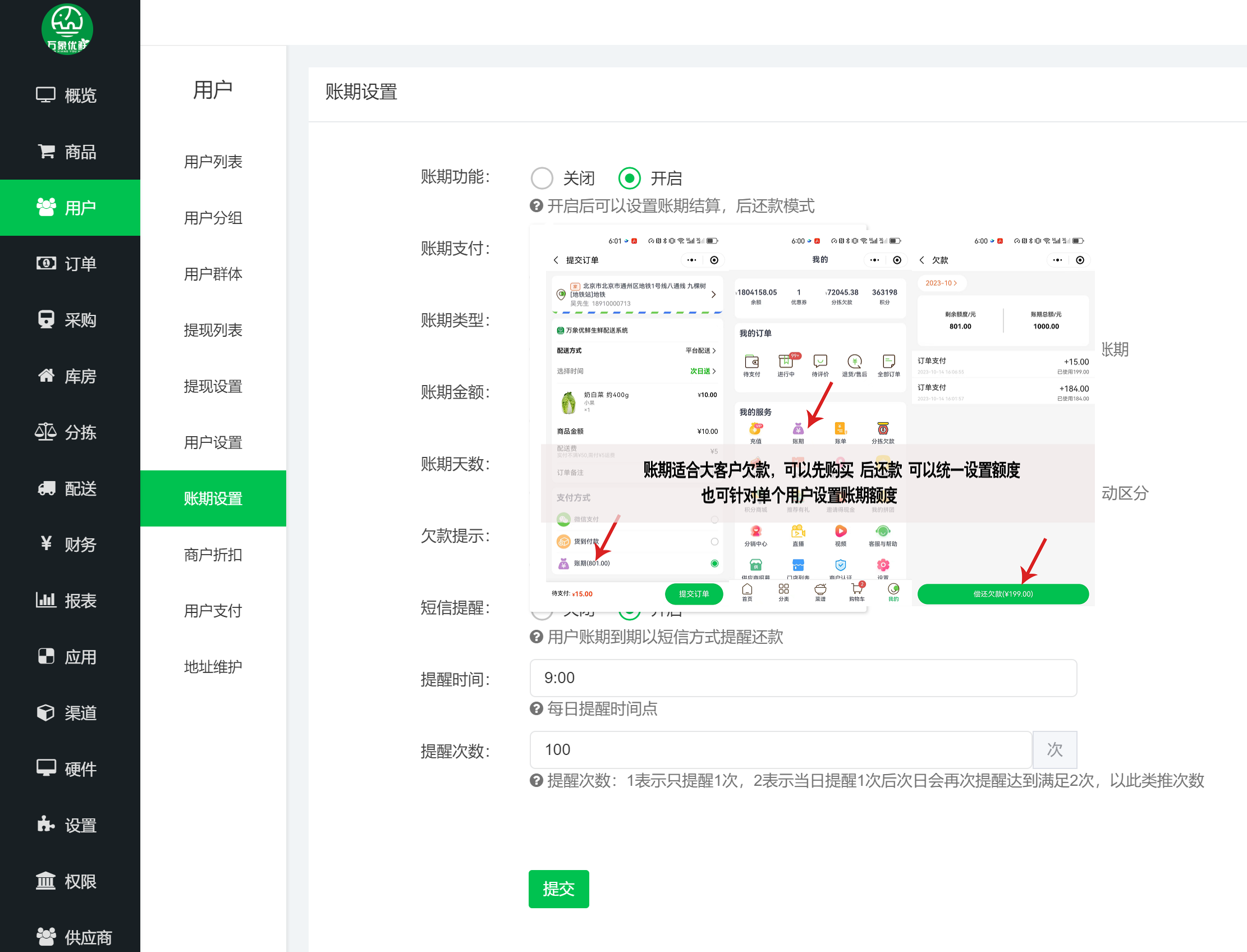1247x952 pixels.
Task: 查看报表模块
Action: 69,600
